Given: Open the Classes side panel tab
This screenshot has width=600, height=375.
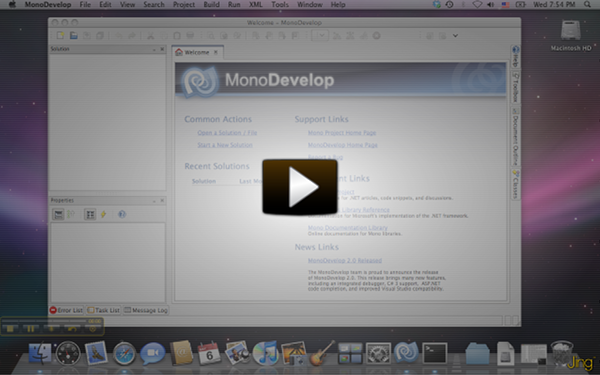Looking at the screenshot, I should 515,184.
